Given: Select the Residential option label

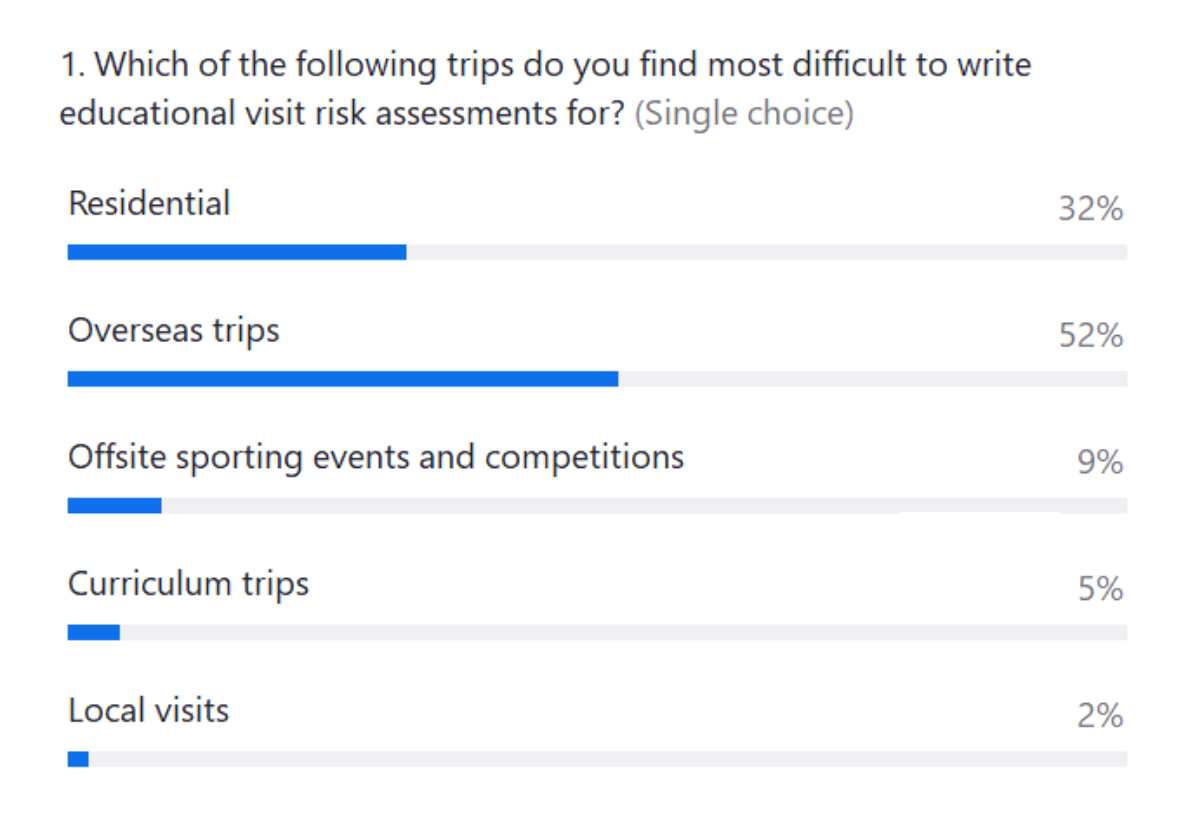Looking at the screenshot, I should click(149, 204).
